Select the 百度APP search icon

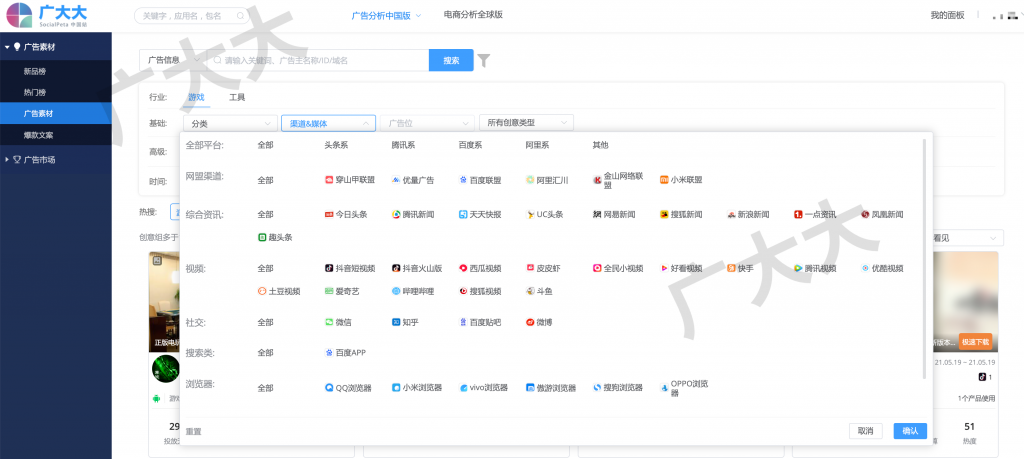tap(329, 353)
